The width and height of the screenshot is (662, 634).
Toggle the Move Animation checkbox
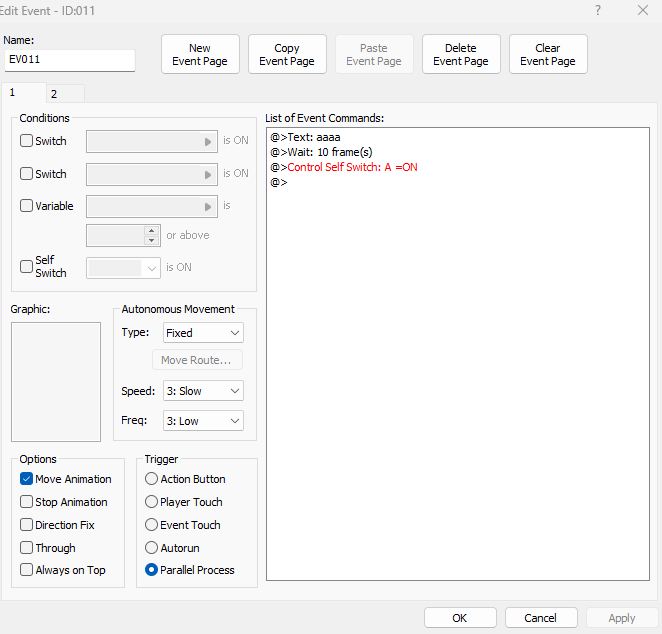coord(27,479)
